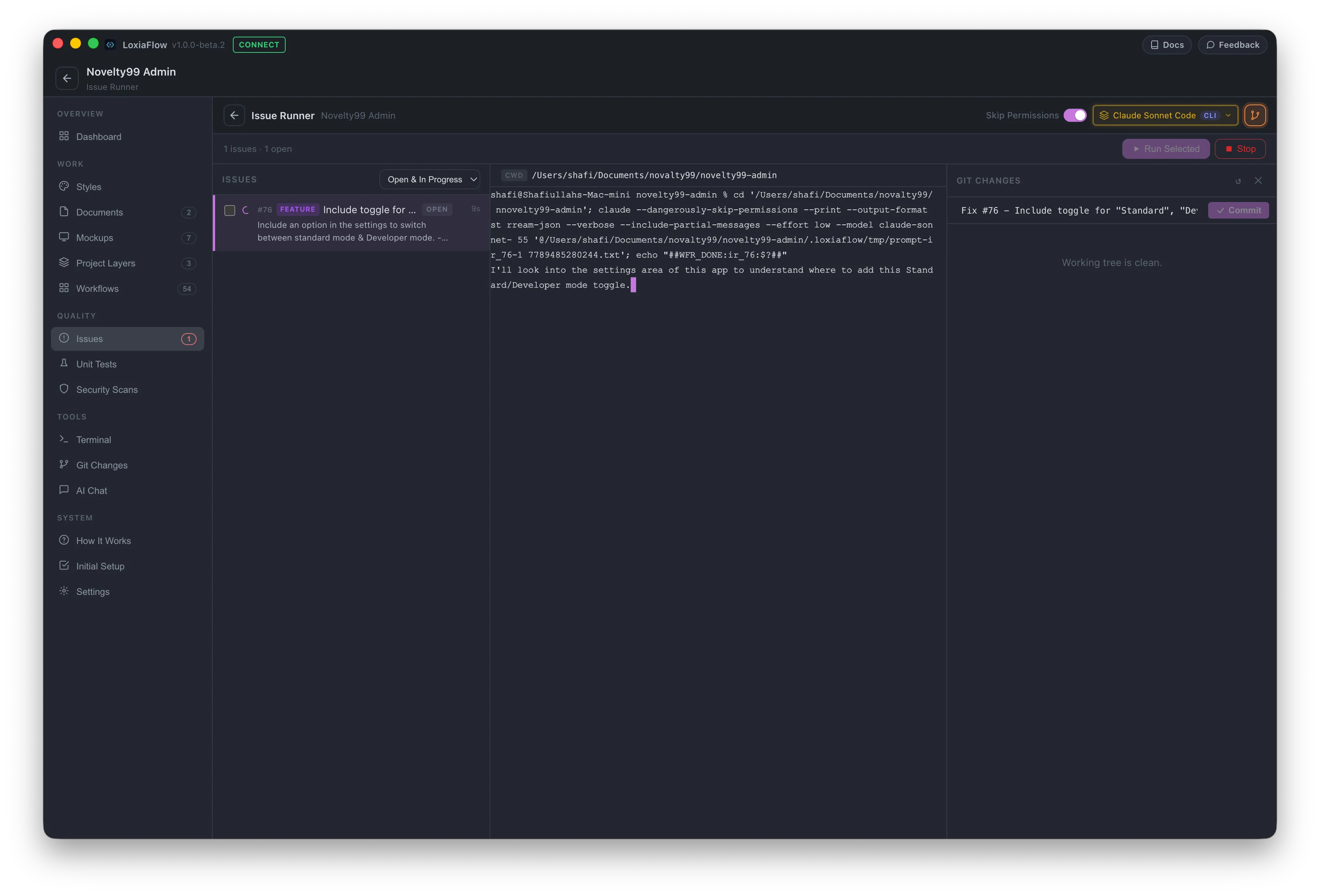Open Styles in the Work section
The width and height of the screenshot is (1320, 896).
tap(127, 186)
